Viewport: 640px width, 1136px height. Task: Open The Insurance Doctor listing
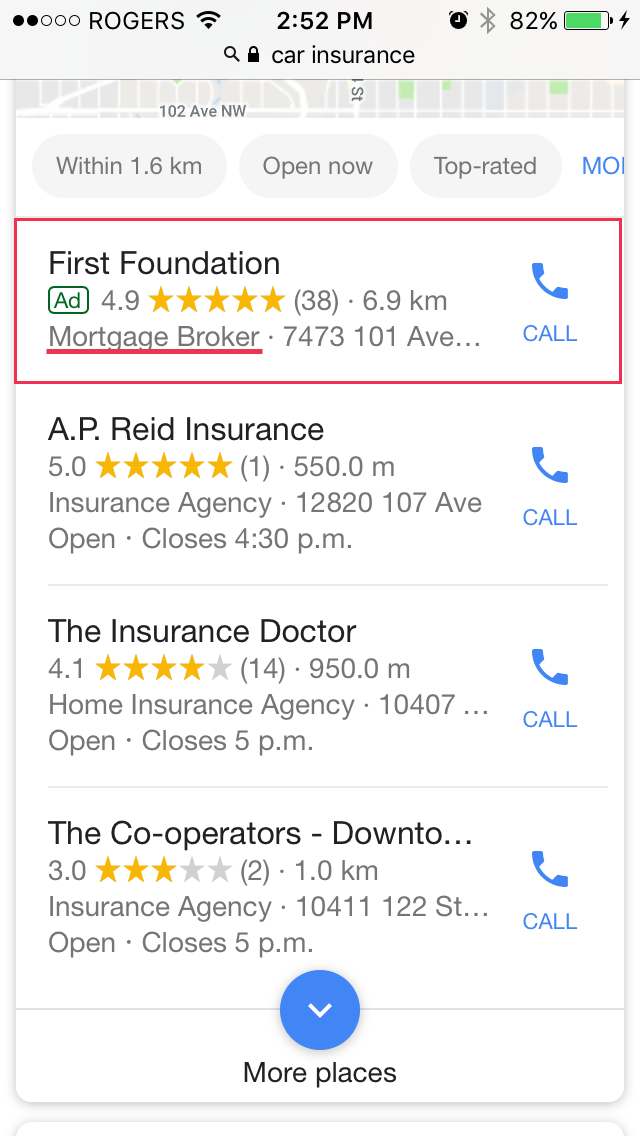(x=203, y=632)
